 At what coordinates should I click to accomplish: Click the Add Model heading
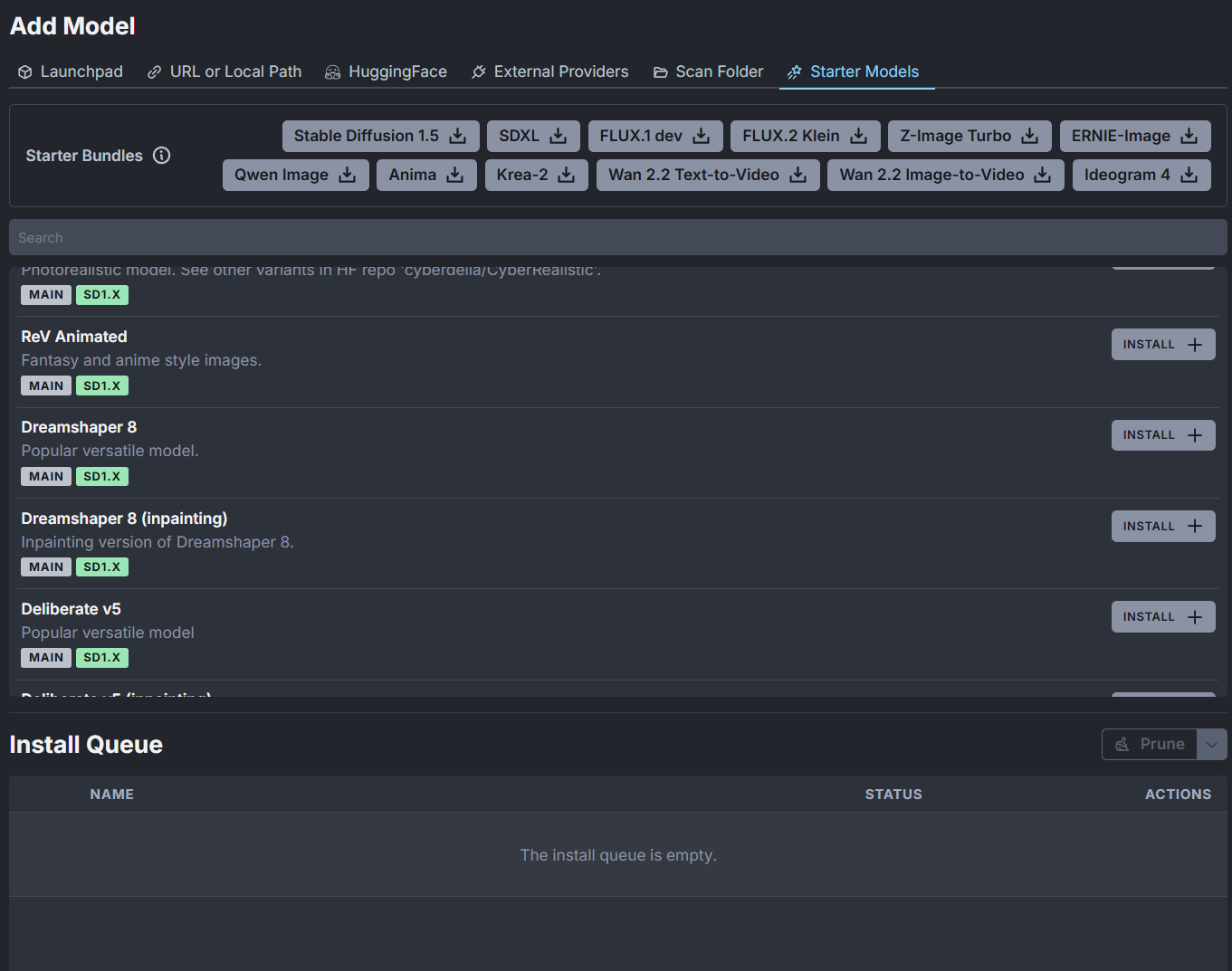(72, 26)
